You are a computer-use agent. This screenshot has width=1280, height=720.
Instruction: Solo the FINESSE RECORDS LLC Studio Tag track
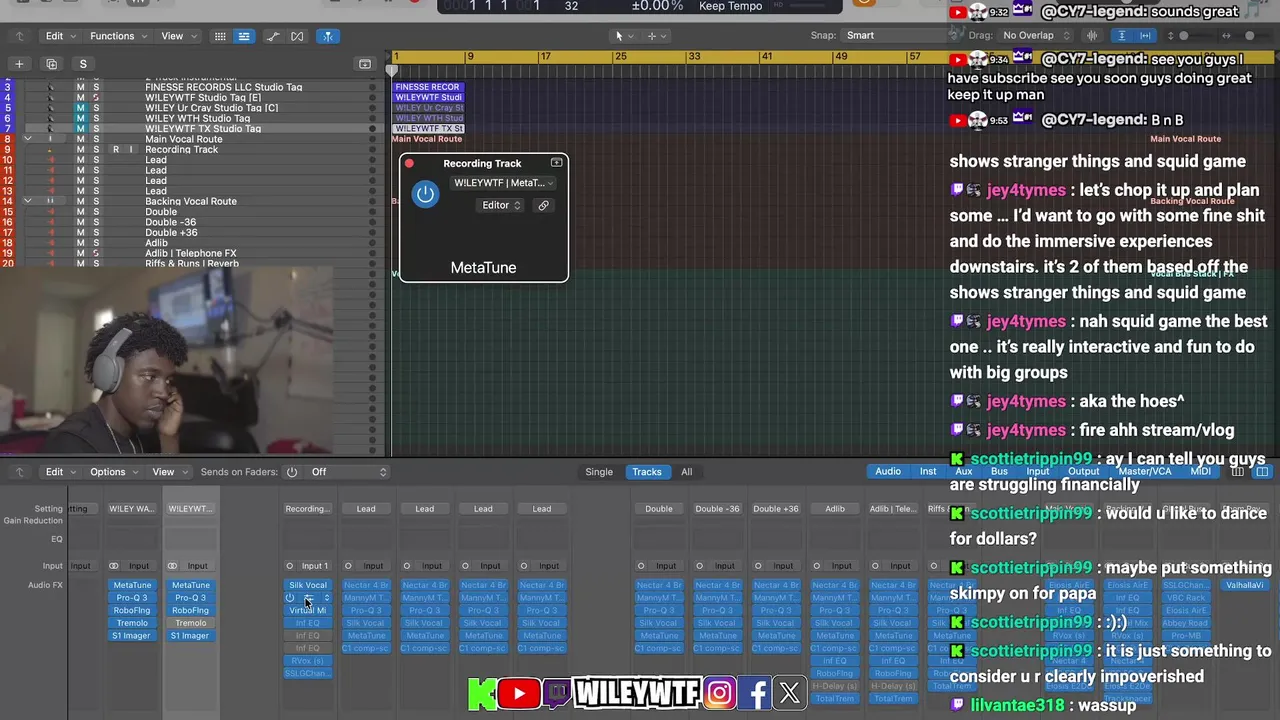(96, 87)
